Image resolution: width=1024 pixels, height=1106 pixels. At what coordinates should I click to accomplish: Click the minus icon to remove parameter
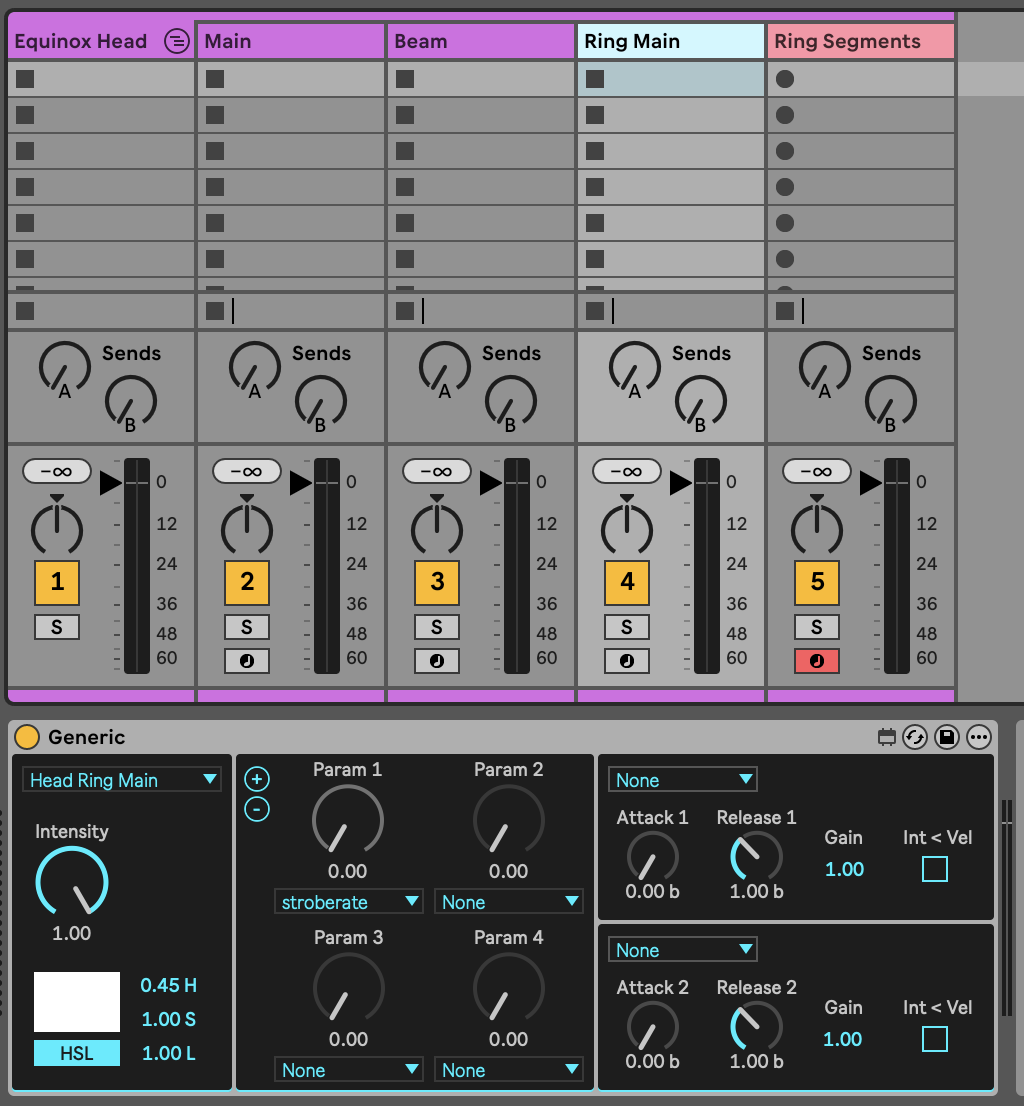257,809
